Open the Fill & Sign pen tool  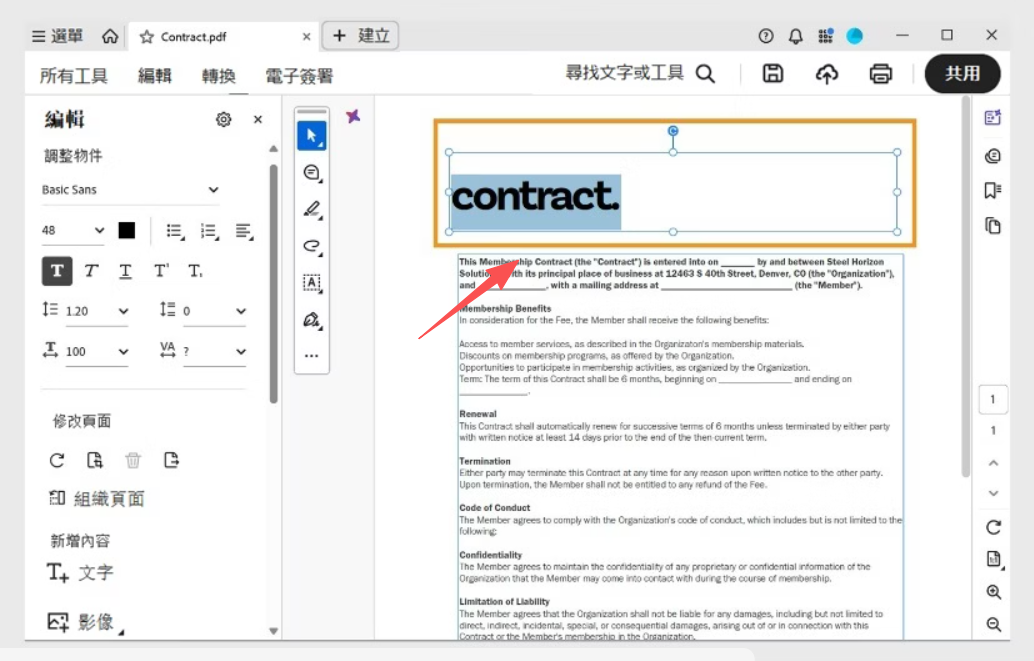click(312, 319)
